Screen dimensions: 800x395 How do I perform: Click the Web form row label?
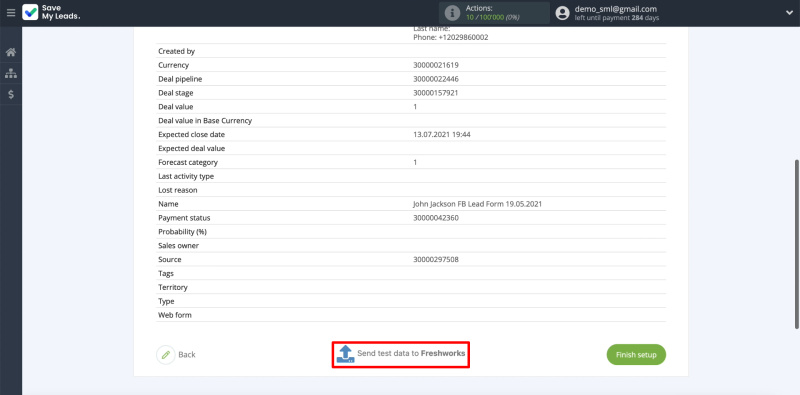174,315
